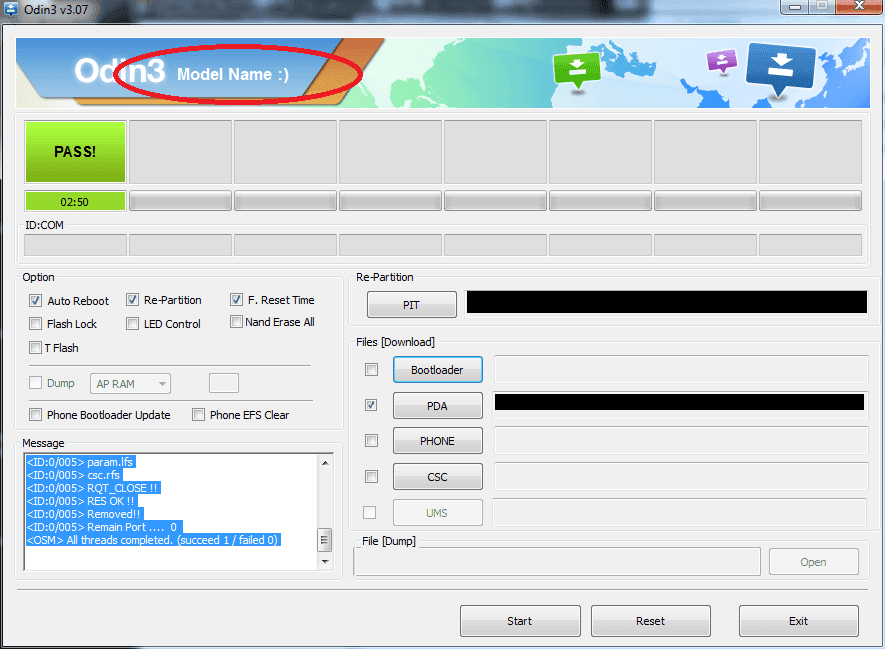Screen dimensions: 885x649
Task: Tick the CSC file checkbox
Action: pos(371,477)
